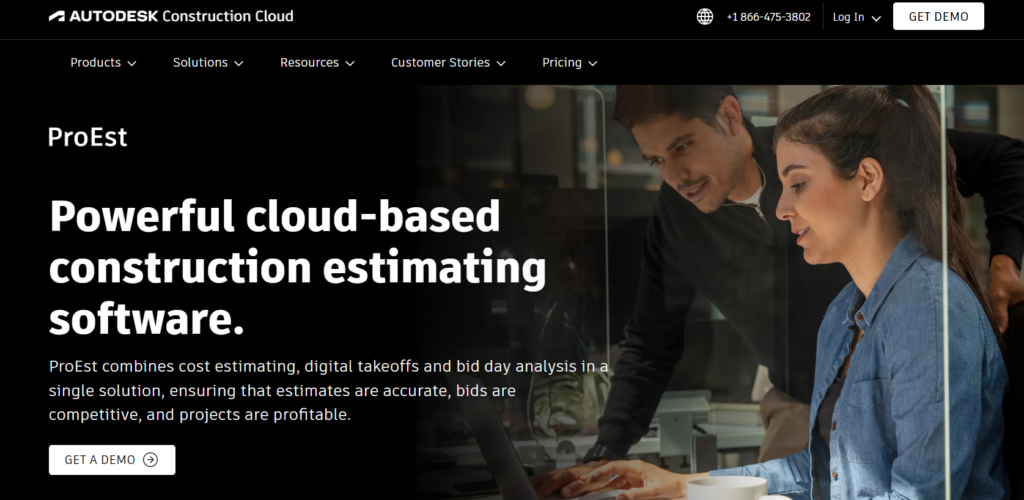Expand the Products chevron arrow
The height and width of the screenshot is (500, 1024).
[131, 63]
